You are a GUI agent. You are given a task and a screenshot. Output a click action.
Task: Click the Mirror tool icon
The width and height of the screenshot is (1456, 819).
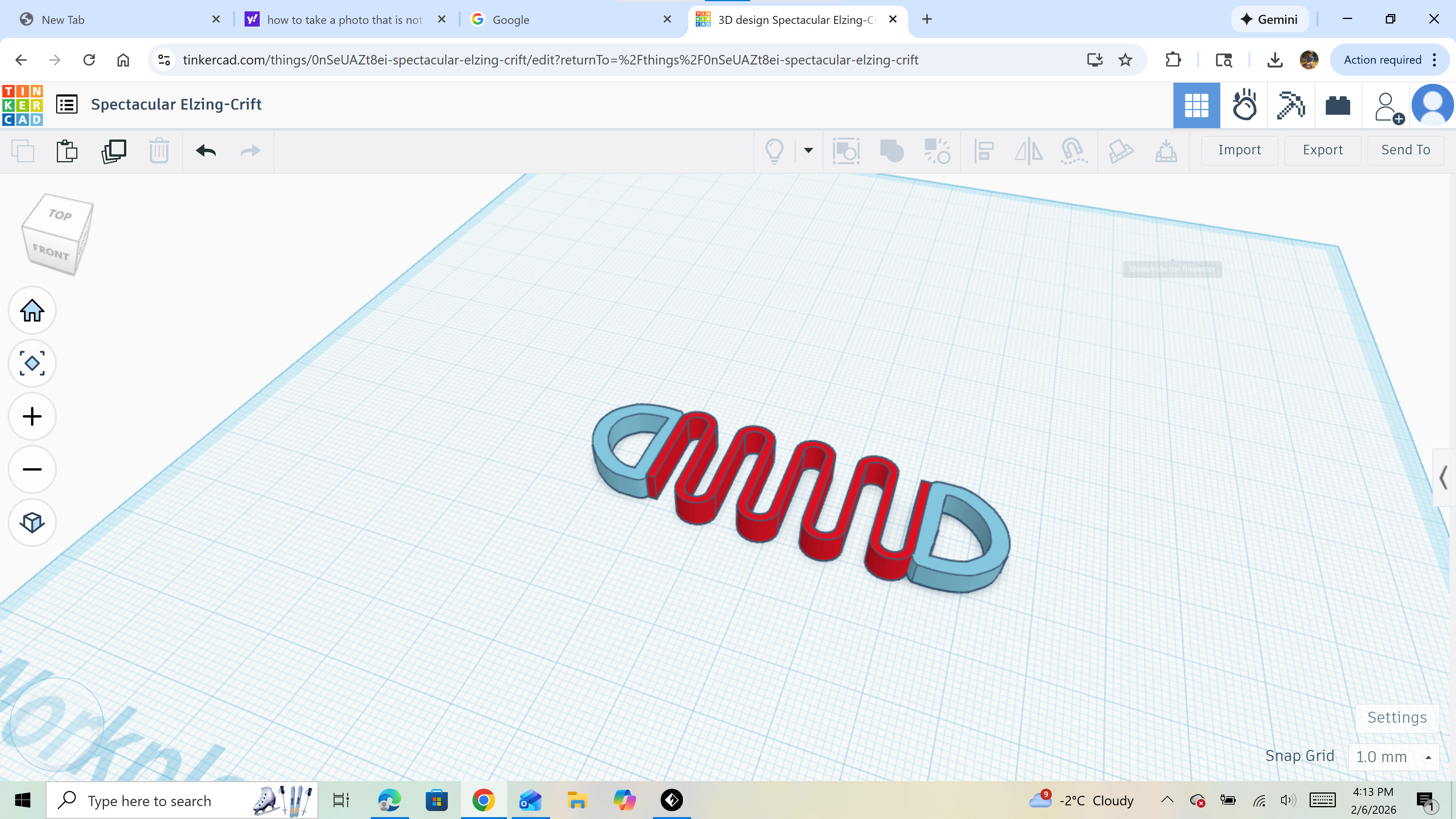(1028, 151)
